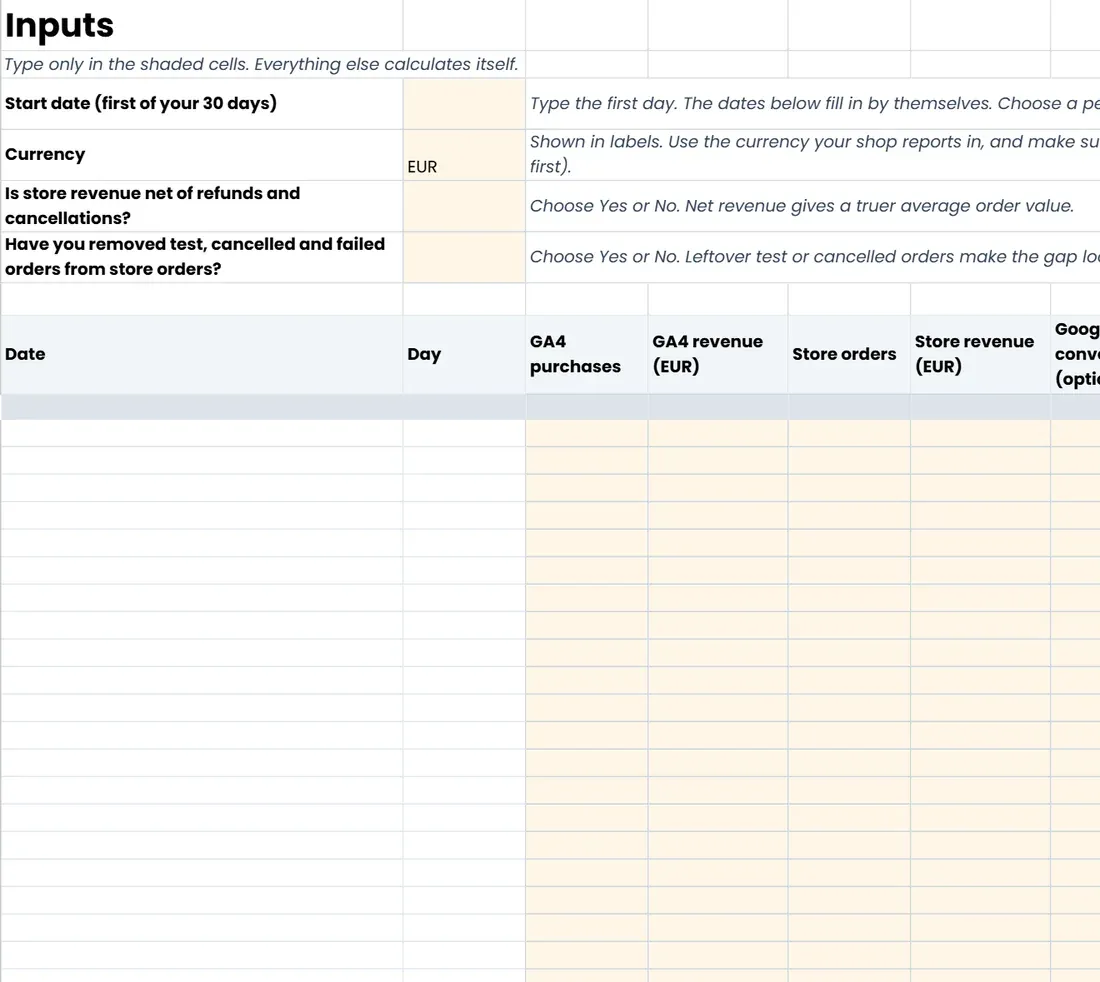Select the GA4 revenue (EUR) column header
The height and width of the screenshot is (982, 1100).
point(718,354)
